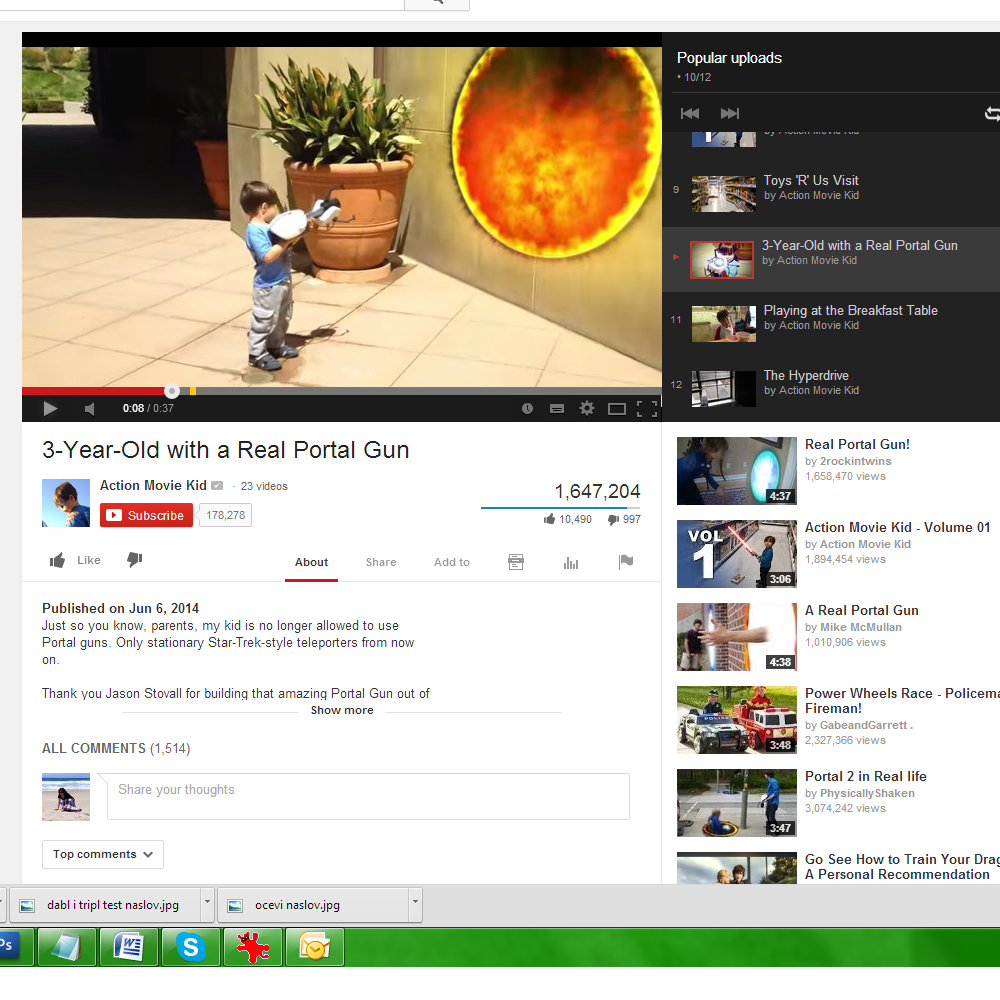
Task: Click the video progress bar scrubber
Action: 172,391
